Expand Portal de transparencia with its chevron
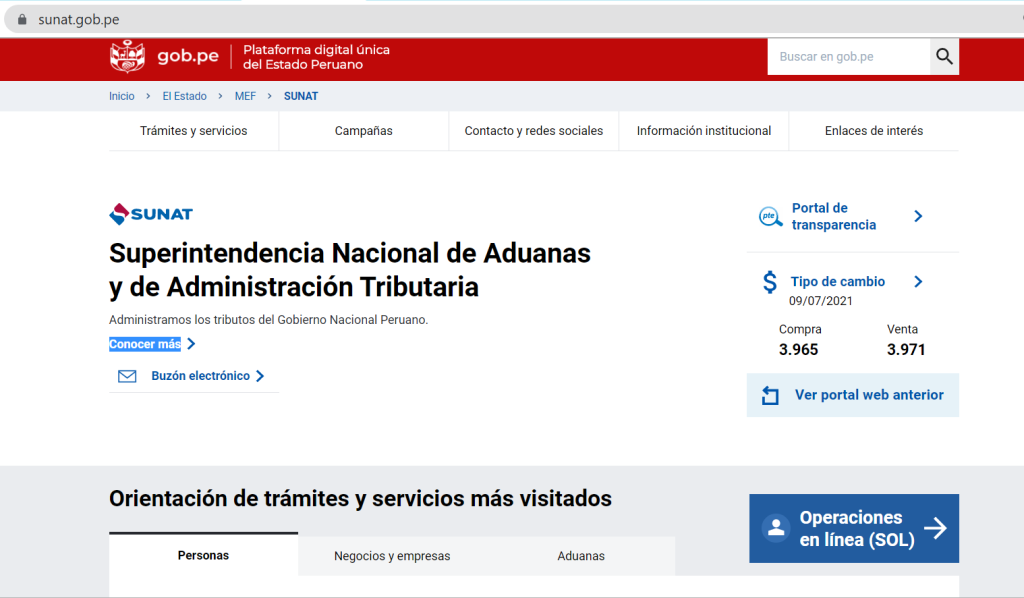 pyautogui.click(x=918, y=217)
